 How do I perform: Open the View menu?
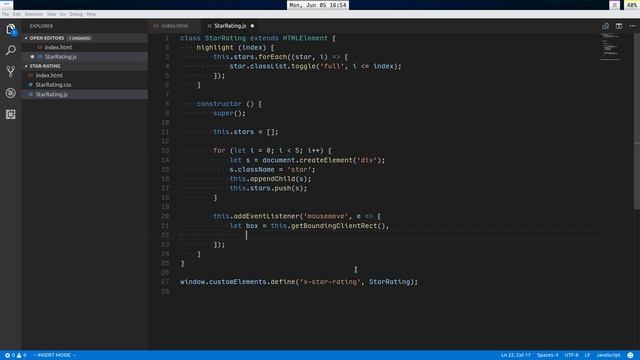51,14
